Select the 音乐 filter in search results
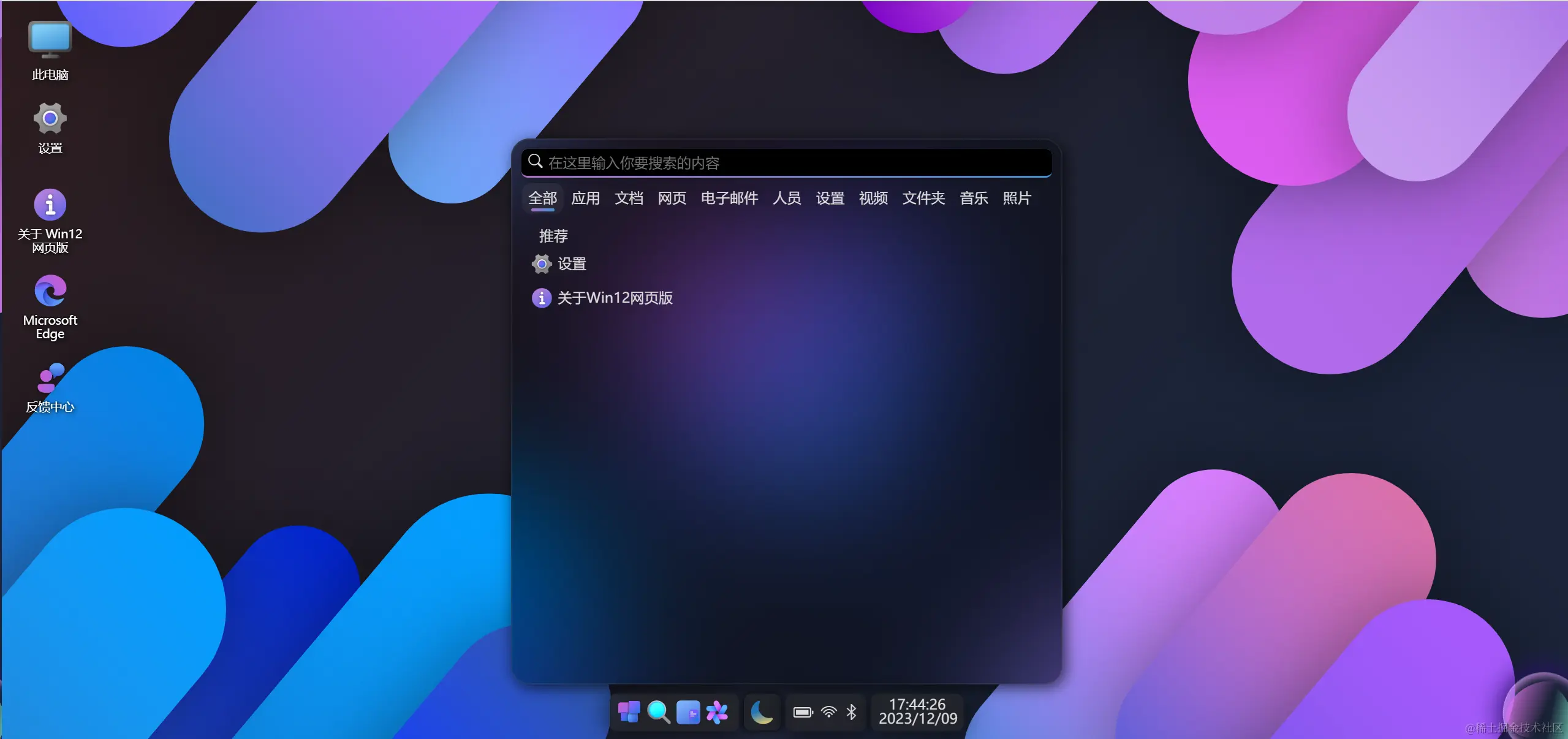This screenshot has width=1568, height=739. 973,199
